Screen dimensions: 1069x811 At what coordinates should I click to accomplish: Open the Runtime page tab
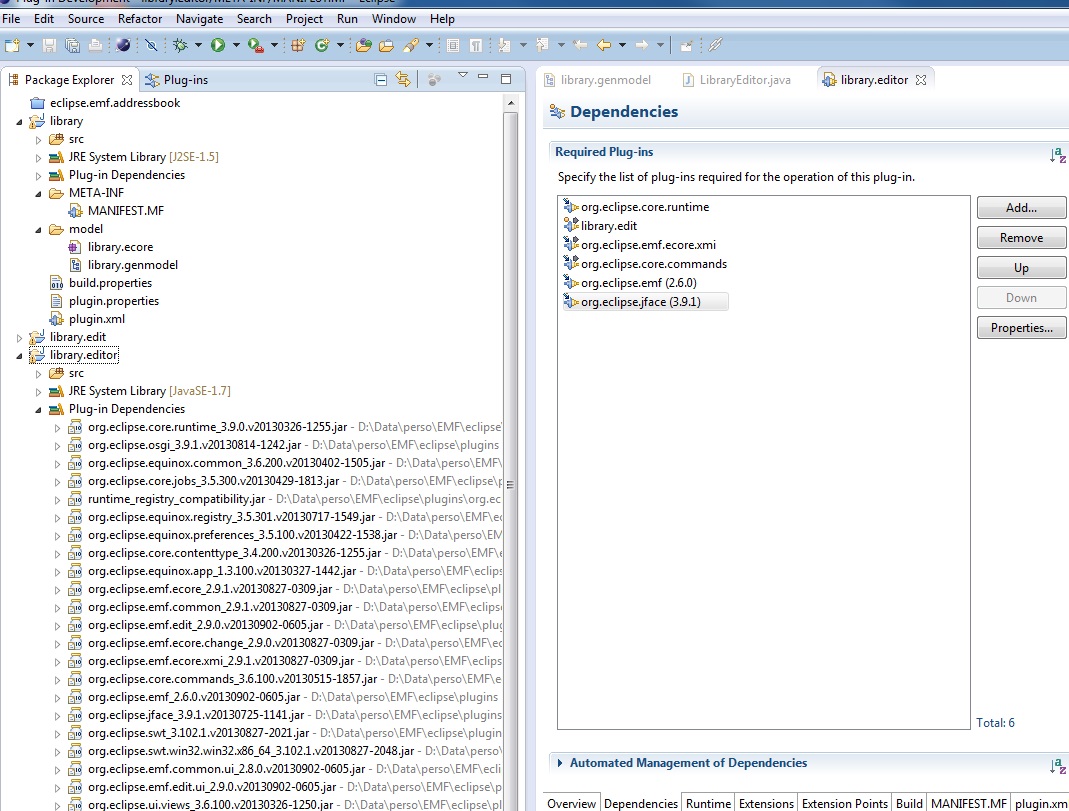click(x=708, y=804)
